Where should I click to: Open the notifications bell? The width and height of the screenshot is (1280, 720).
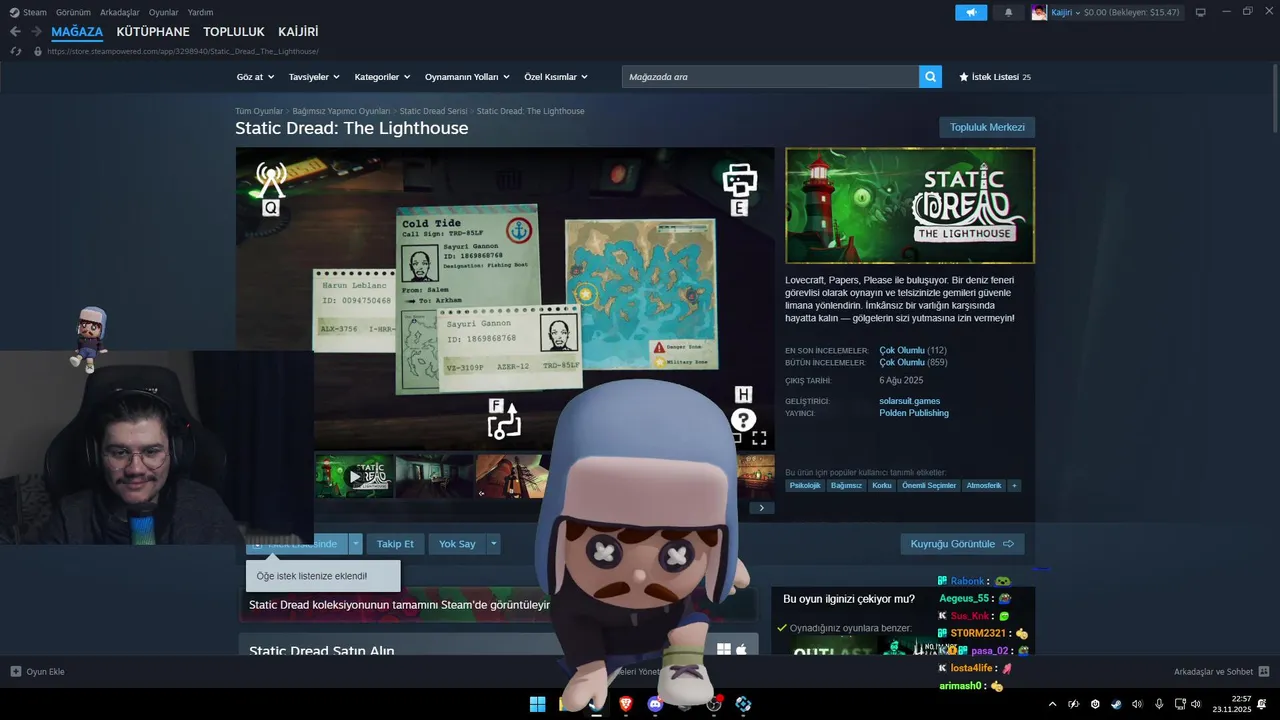(x=1008, y=12)
